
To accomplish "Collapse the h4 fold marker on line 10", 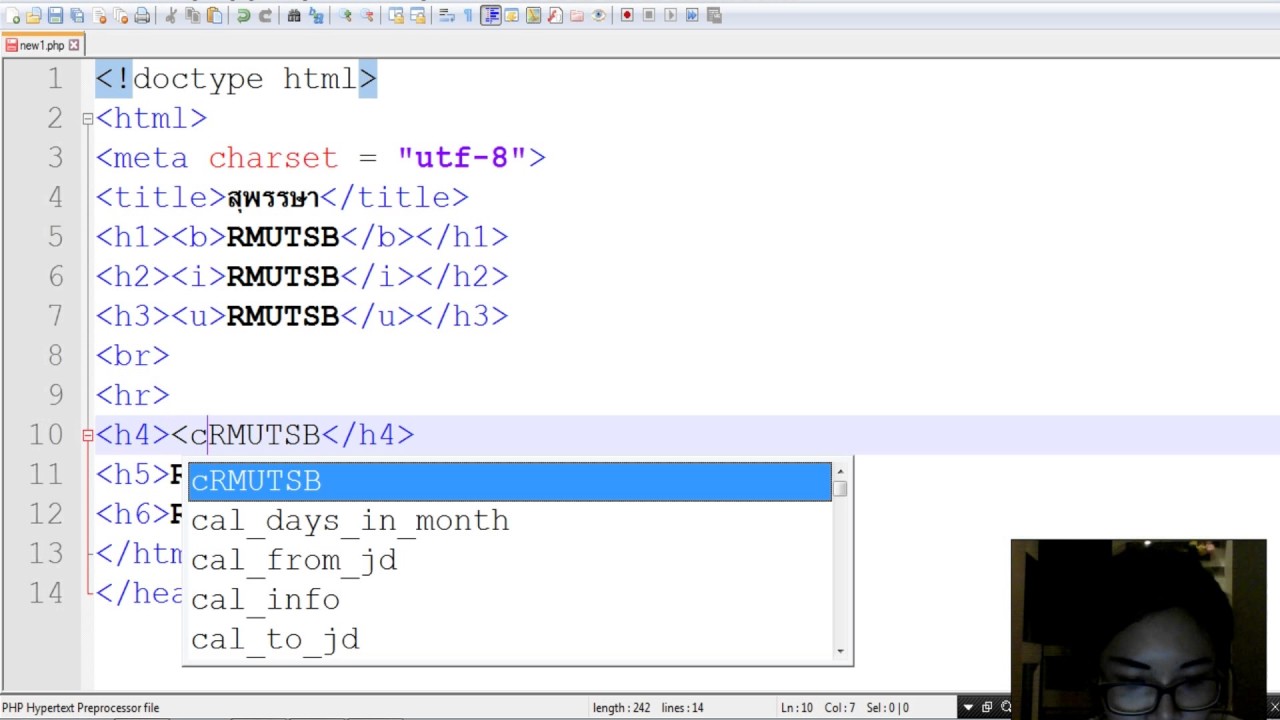I will point(88,435).
